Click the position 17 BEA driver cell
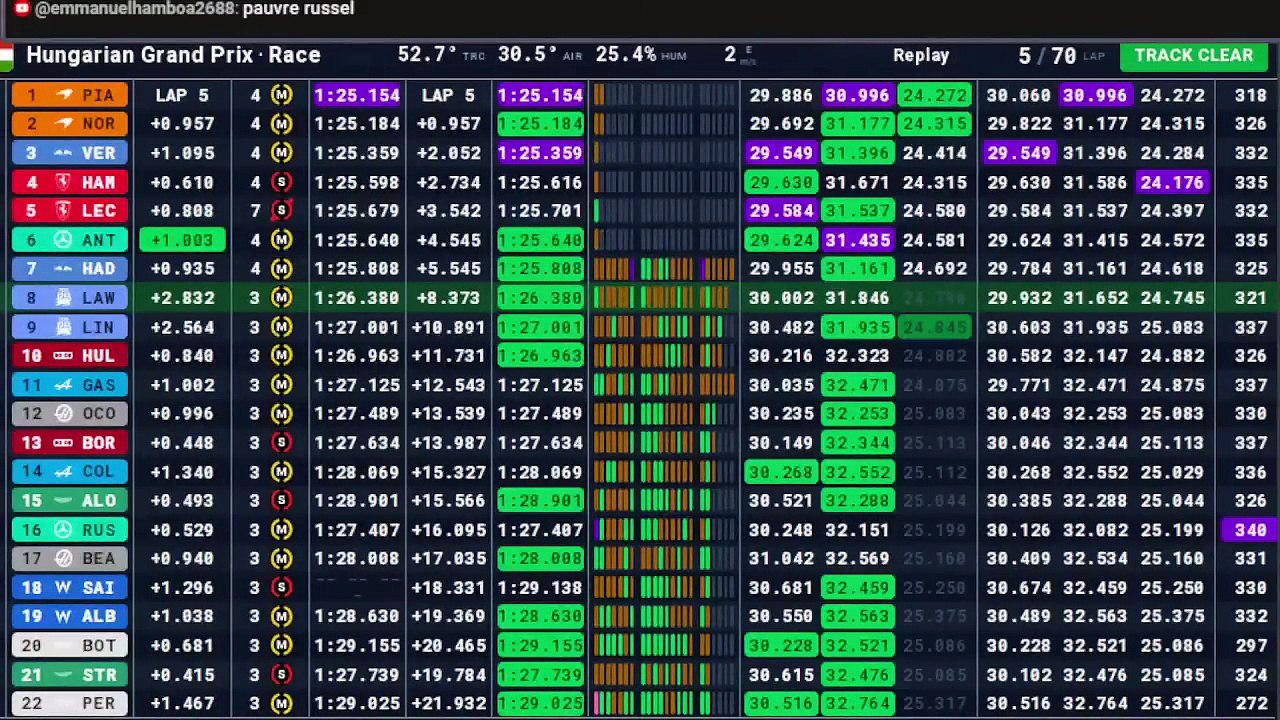Screen dimensions: 1280x720 [69, 559]
